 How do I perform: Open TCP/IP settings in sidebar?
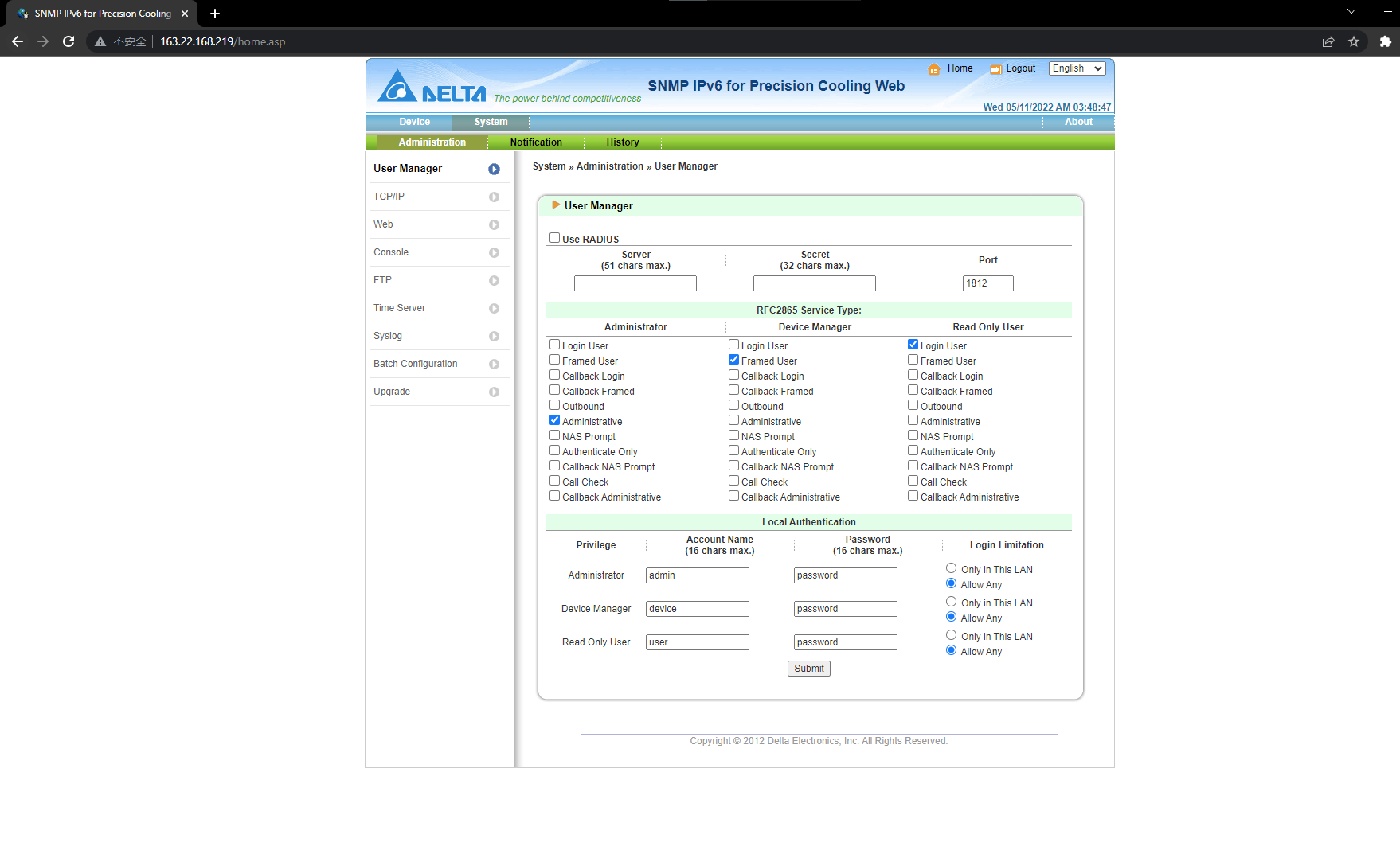[389, 197]
